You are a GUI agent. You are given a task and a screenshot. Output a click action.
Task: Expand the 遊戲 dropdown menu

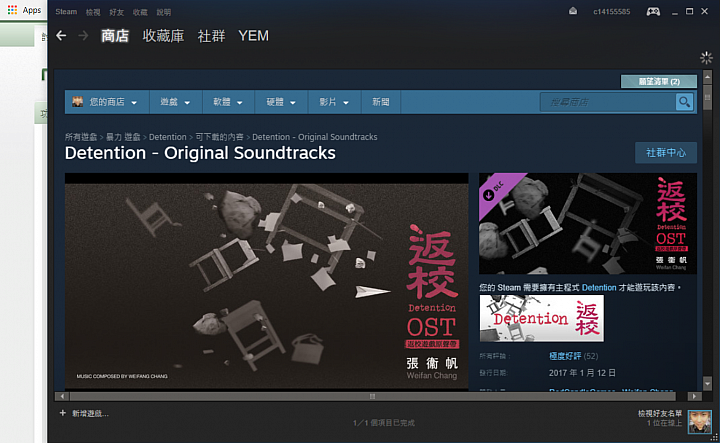coord(175,102)
